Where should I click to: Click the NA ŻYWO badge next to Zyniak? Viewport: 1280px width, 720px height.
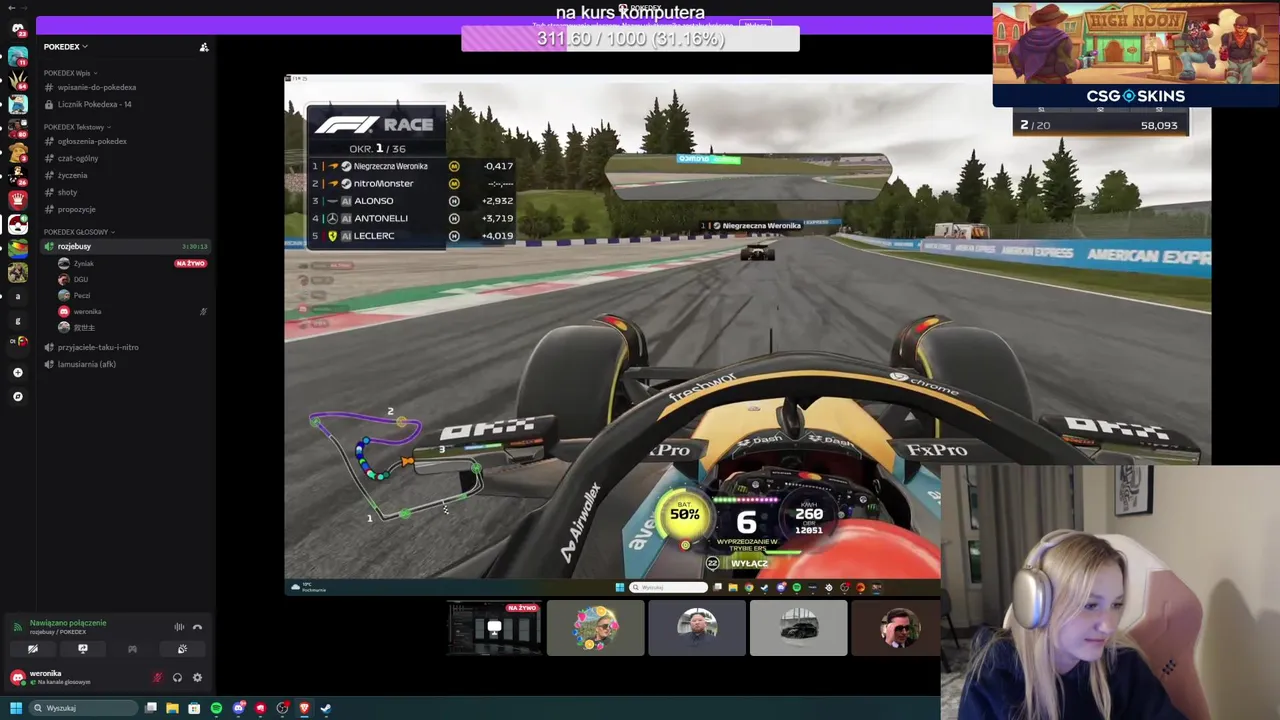(x=190, y=263)
